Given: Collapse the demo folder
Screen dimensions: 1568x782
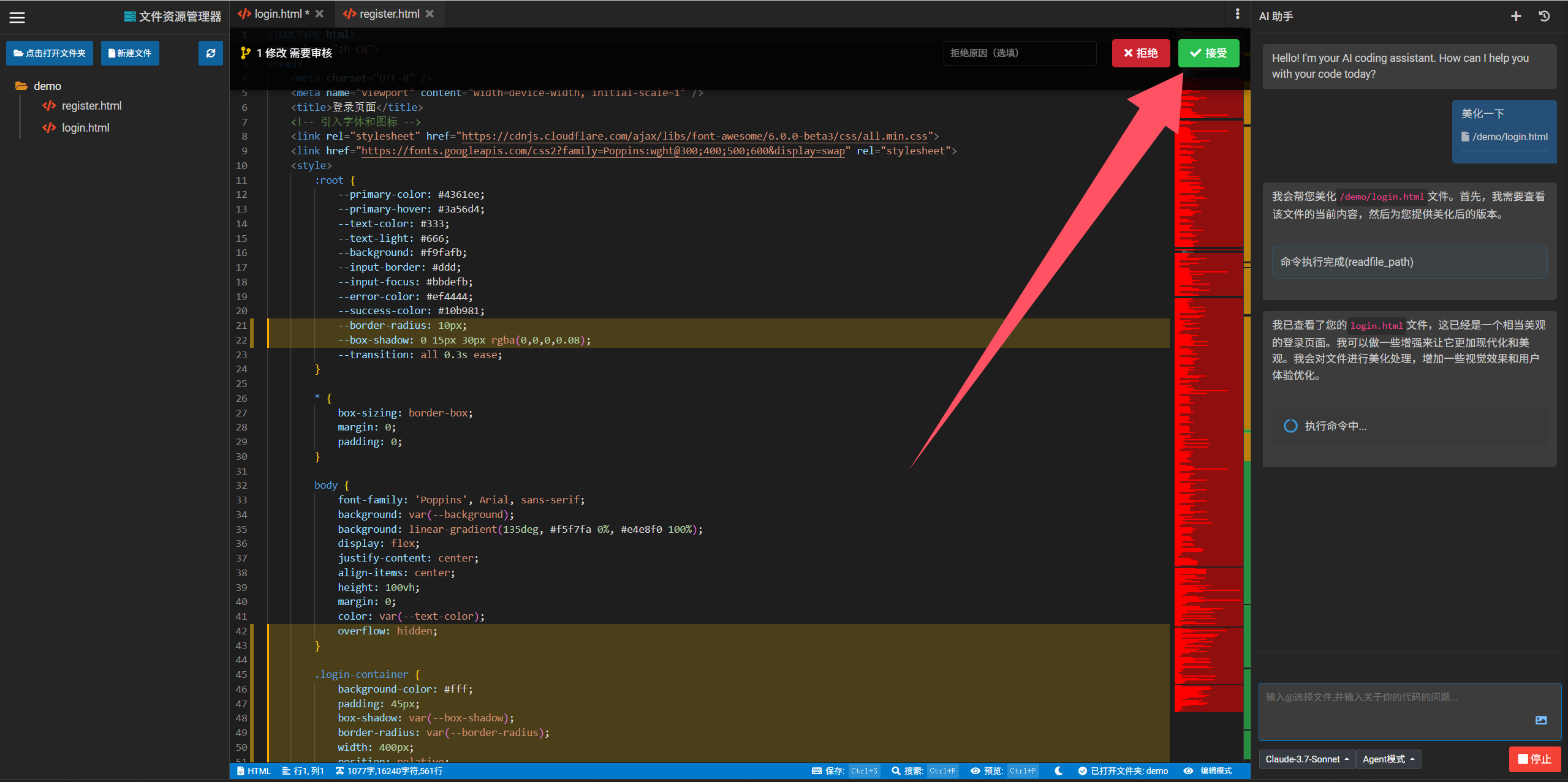Looking at the screenshot, I should pos(39,86).
